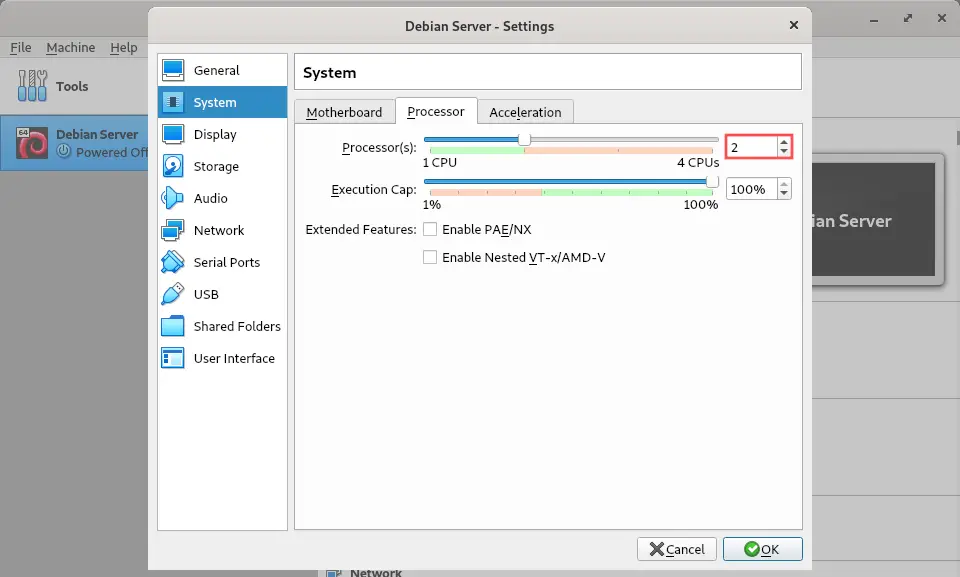Viewport: 960px width, 577px height.
Task: Open the Serial Ports connector icon
Action: coord(173,262)
